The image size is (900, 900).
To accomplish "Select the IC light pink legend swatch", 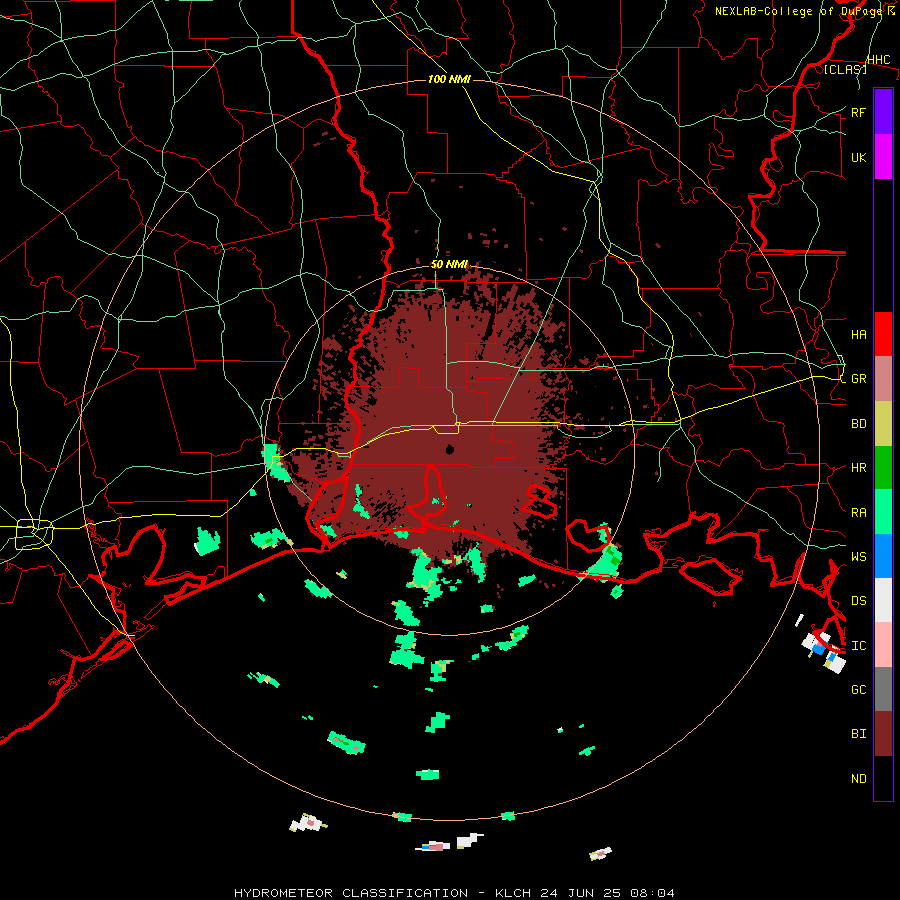I will (883, 645).
